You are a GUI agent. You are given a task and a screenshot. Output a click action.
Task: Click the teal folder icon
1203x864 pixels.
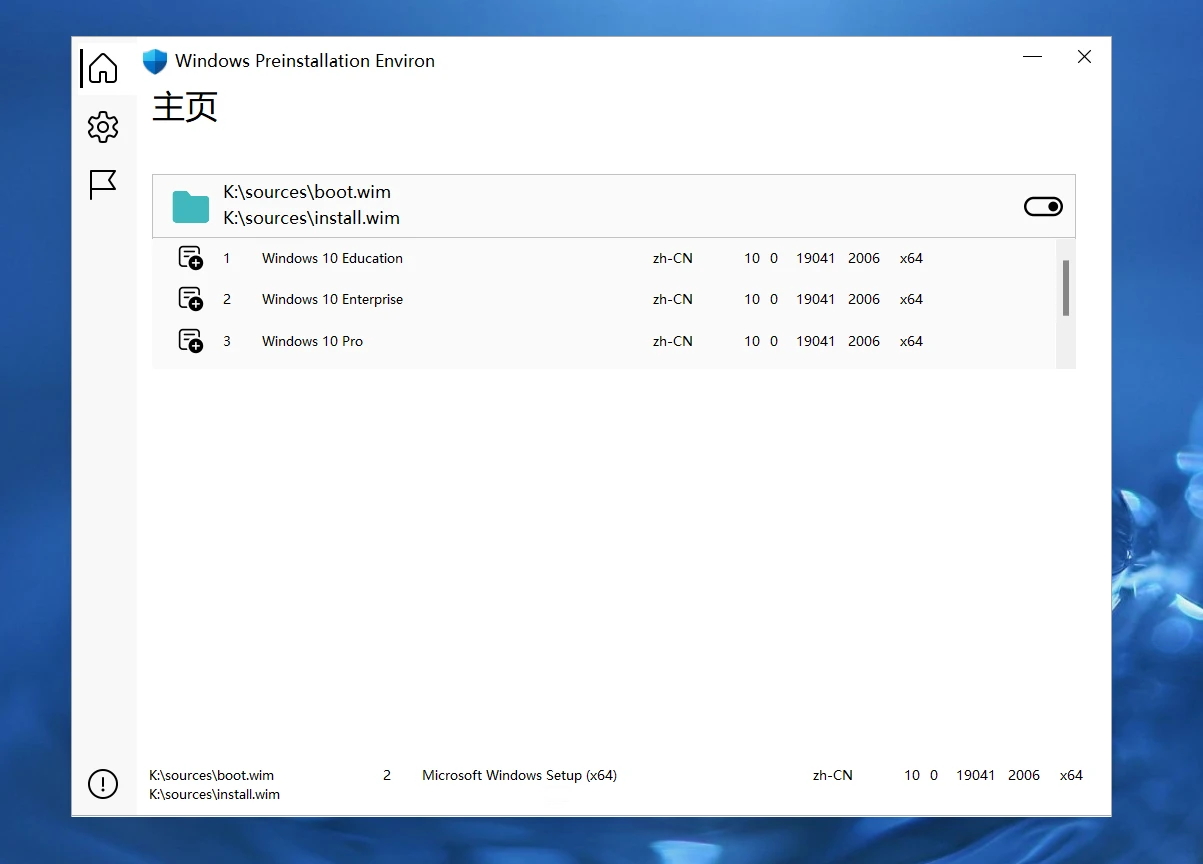pos(191,206)
